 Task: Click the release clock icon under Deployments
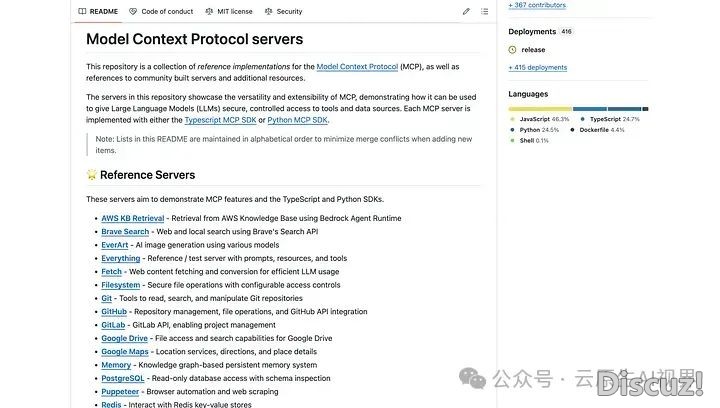click(512, 50)
